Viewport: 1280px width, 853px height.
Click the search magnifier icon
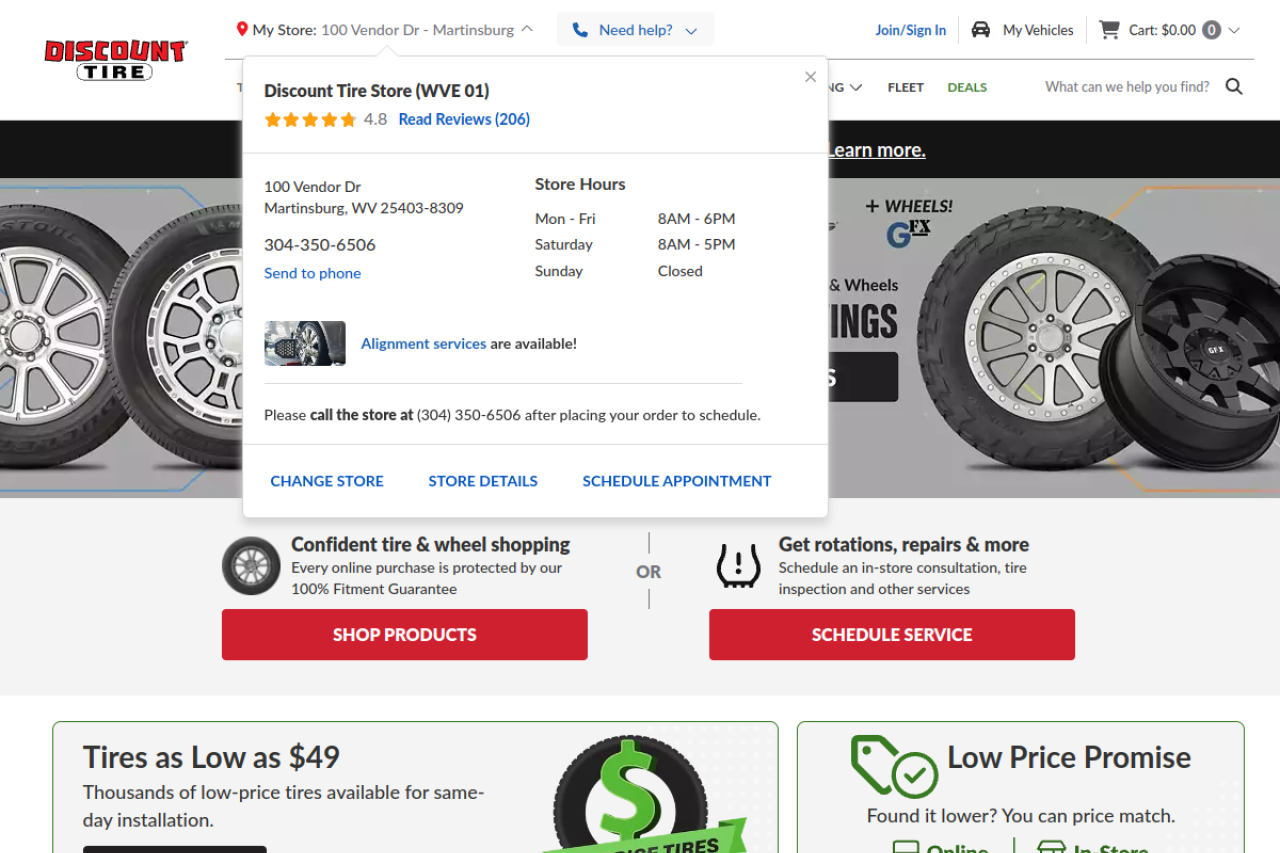tap(1234, 87)
